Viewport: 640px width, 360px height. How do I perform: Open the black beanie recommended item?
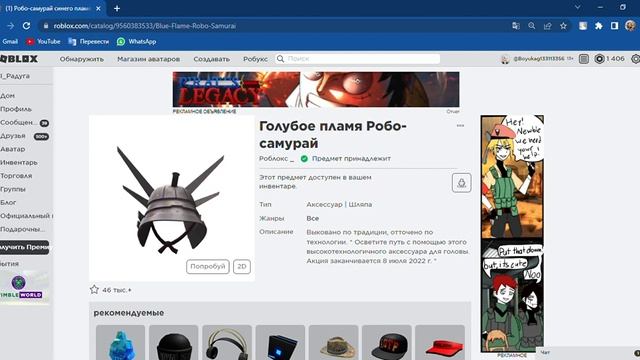click(173, 343)
